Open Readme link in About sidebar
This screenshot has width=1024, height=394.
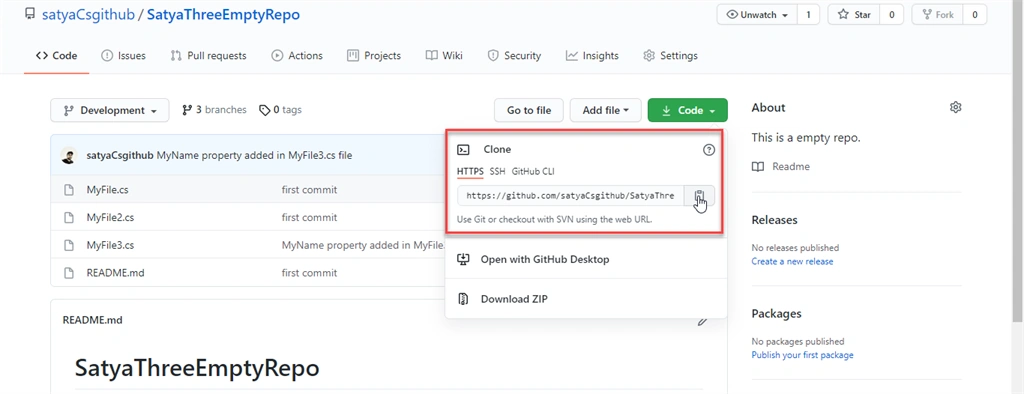(791, 167)
